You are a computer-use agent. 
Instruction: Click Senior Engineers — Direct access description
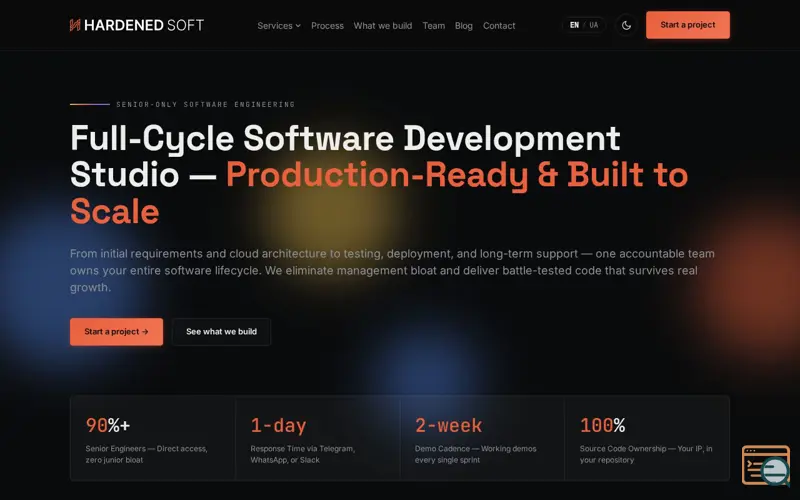(146, 454)
